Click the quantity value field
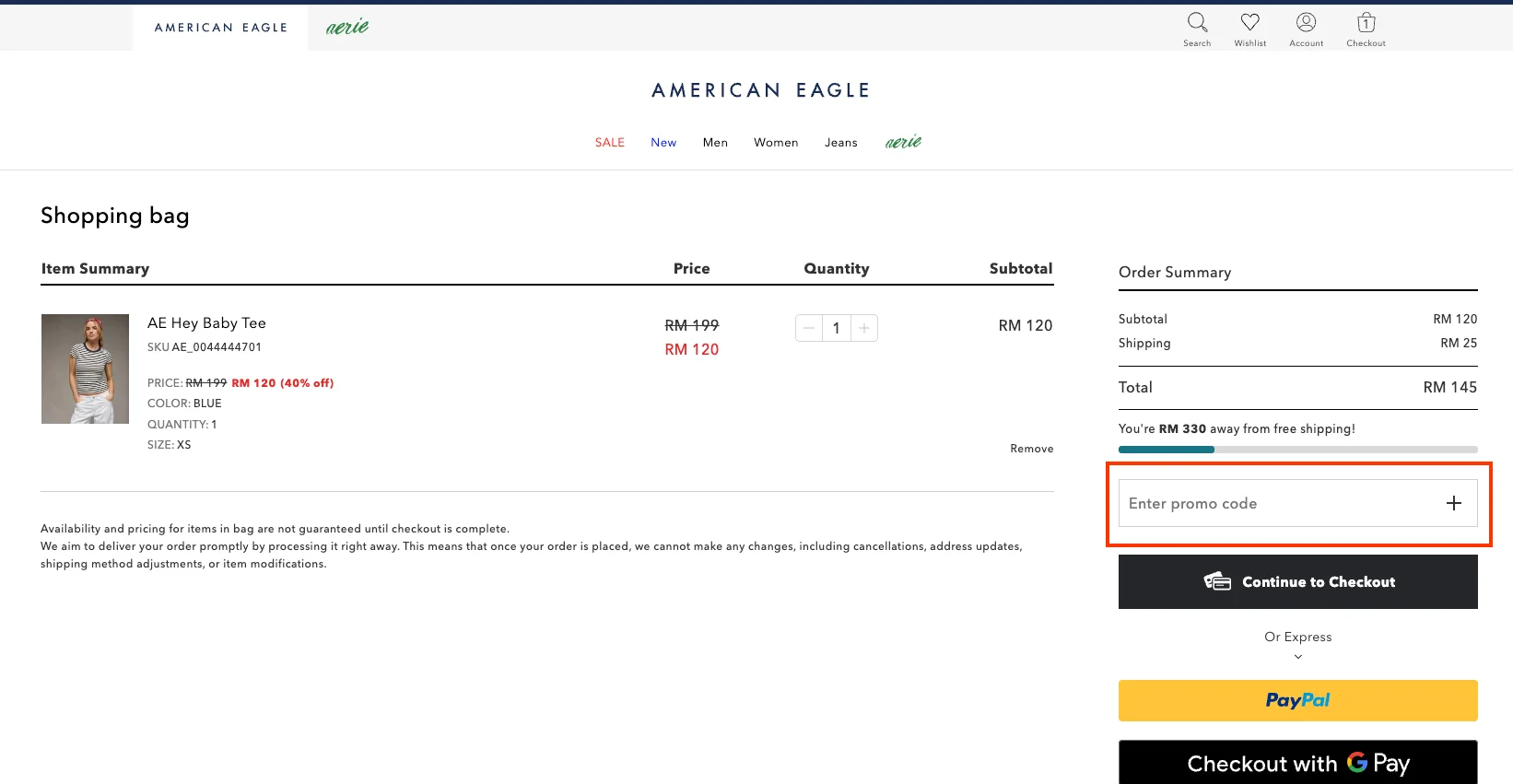Image resolution: width=1513 pixels, height=784 pixels. coord(837,328)
